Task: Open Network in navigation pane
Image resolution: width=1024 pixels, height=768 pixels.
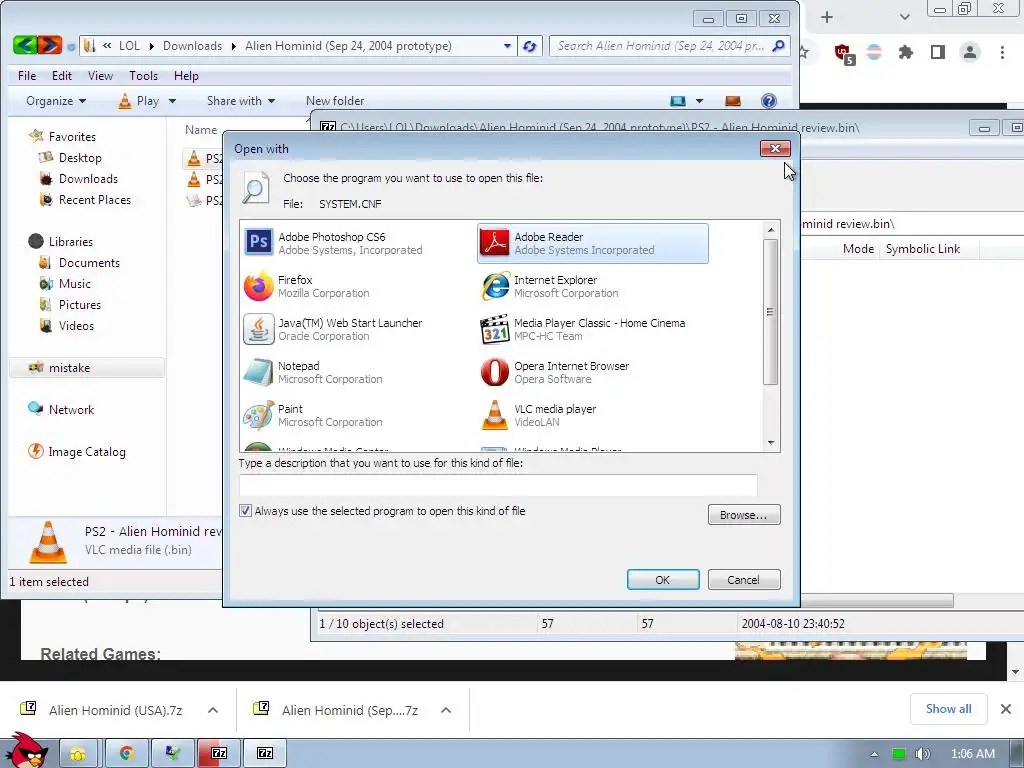Action: coord(71,409)
